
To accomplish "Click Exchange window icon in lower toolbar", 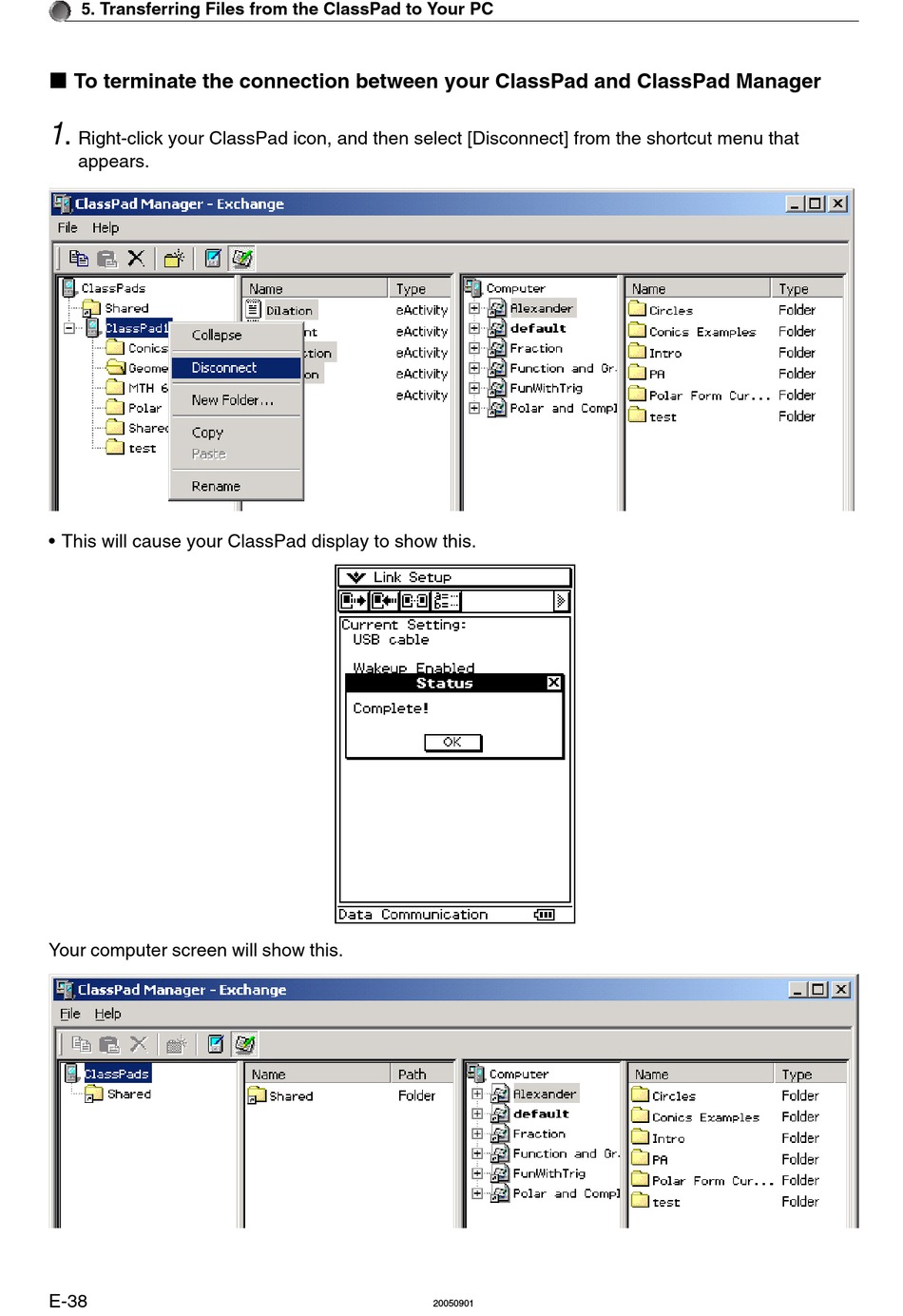I will [x=245, y=1044].
